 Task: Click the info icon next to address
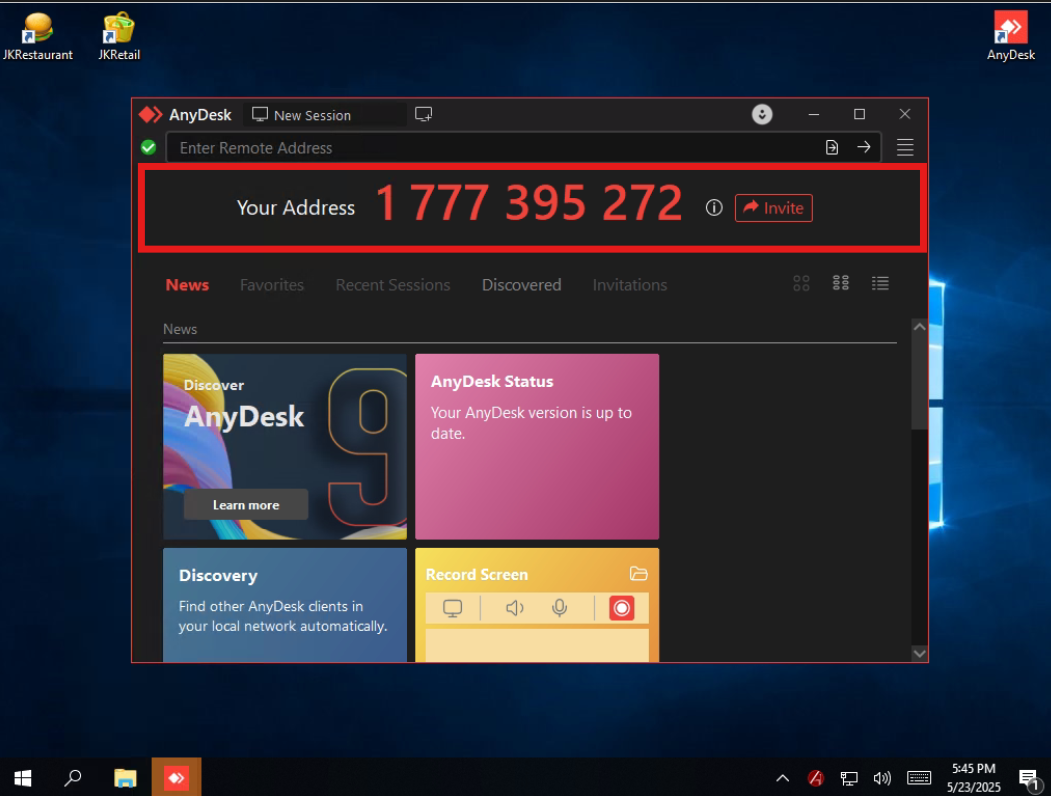[x=714, y=208]
